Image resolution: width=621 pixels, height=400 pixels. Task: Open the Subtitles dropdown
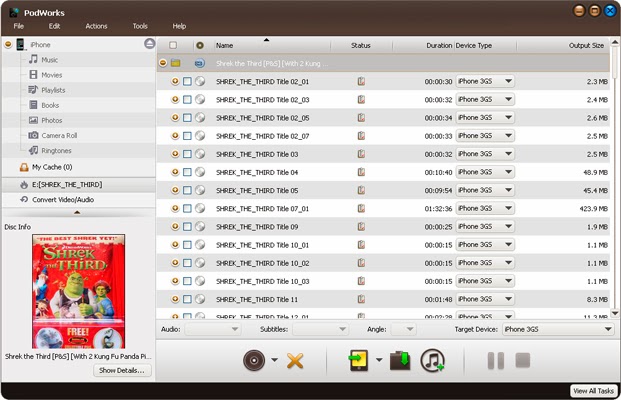tap(320, 329)
